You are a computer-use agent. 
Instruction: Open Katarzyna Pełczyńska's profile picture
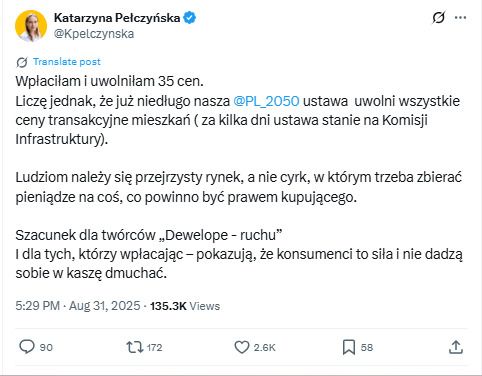31,26
